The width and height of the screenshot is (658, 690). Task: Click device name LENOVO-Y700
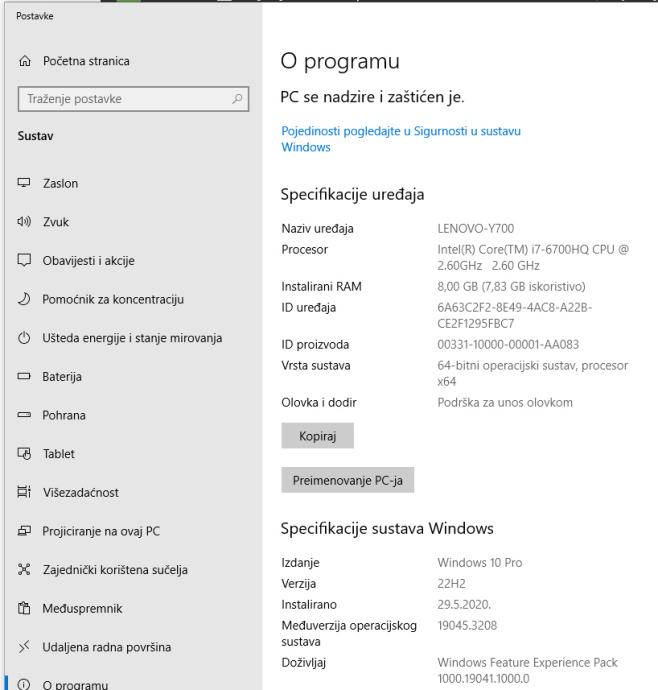475,228
